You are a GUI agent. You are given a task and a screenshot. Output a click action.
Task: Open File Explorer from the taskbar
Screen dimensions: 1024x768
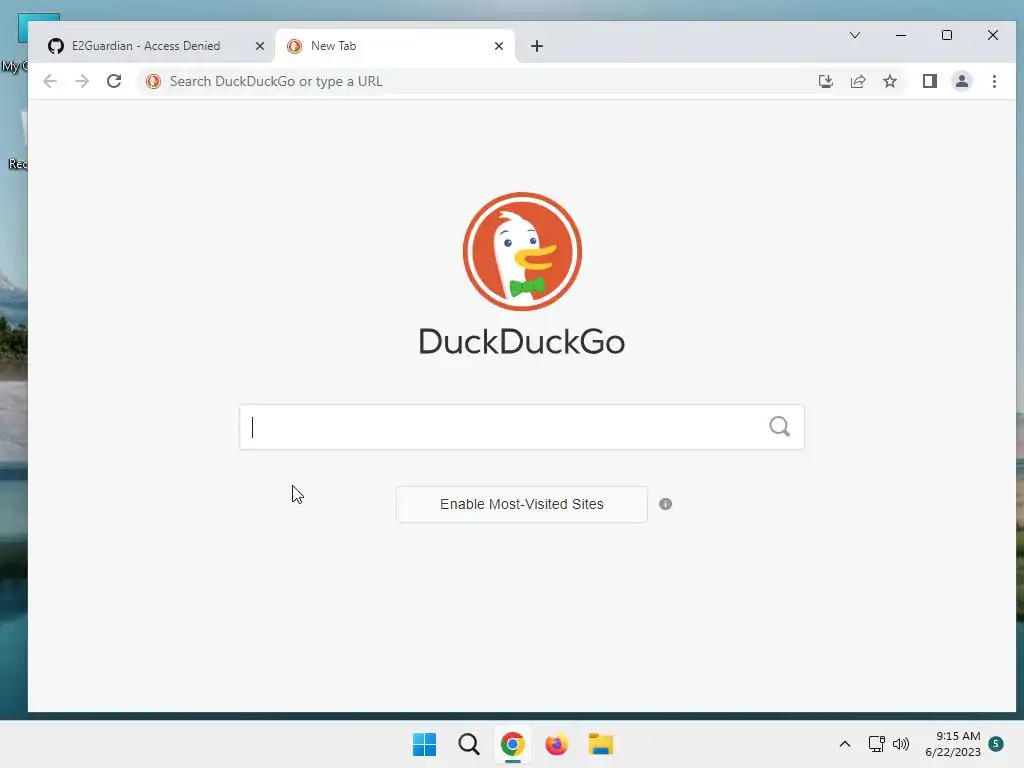tap(600, 744)
